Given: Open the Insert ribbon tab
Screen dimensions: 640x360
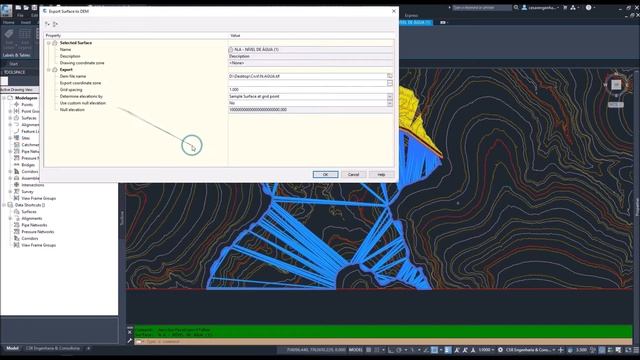Looking at the screenshot, I should (x=26, y=22).
